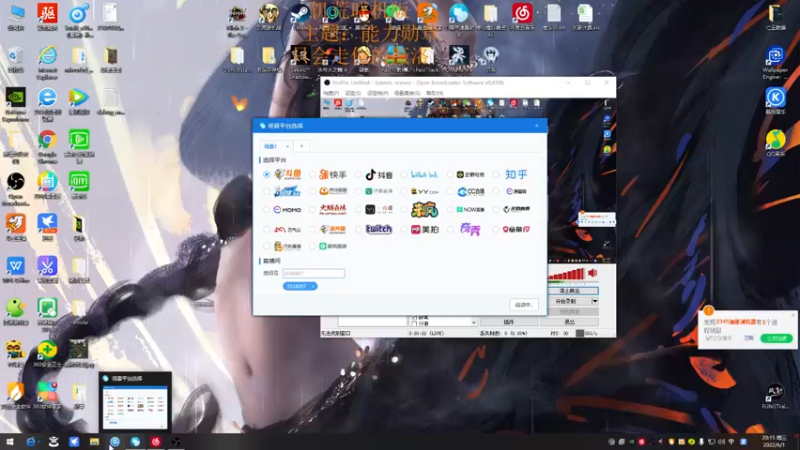Click the NOW直播 logo

[470, 209]
